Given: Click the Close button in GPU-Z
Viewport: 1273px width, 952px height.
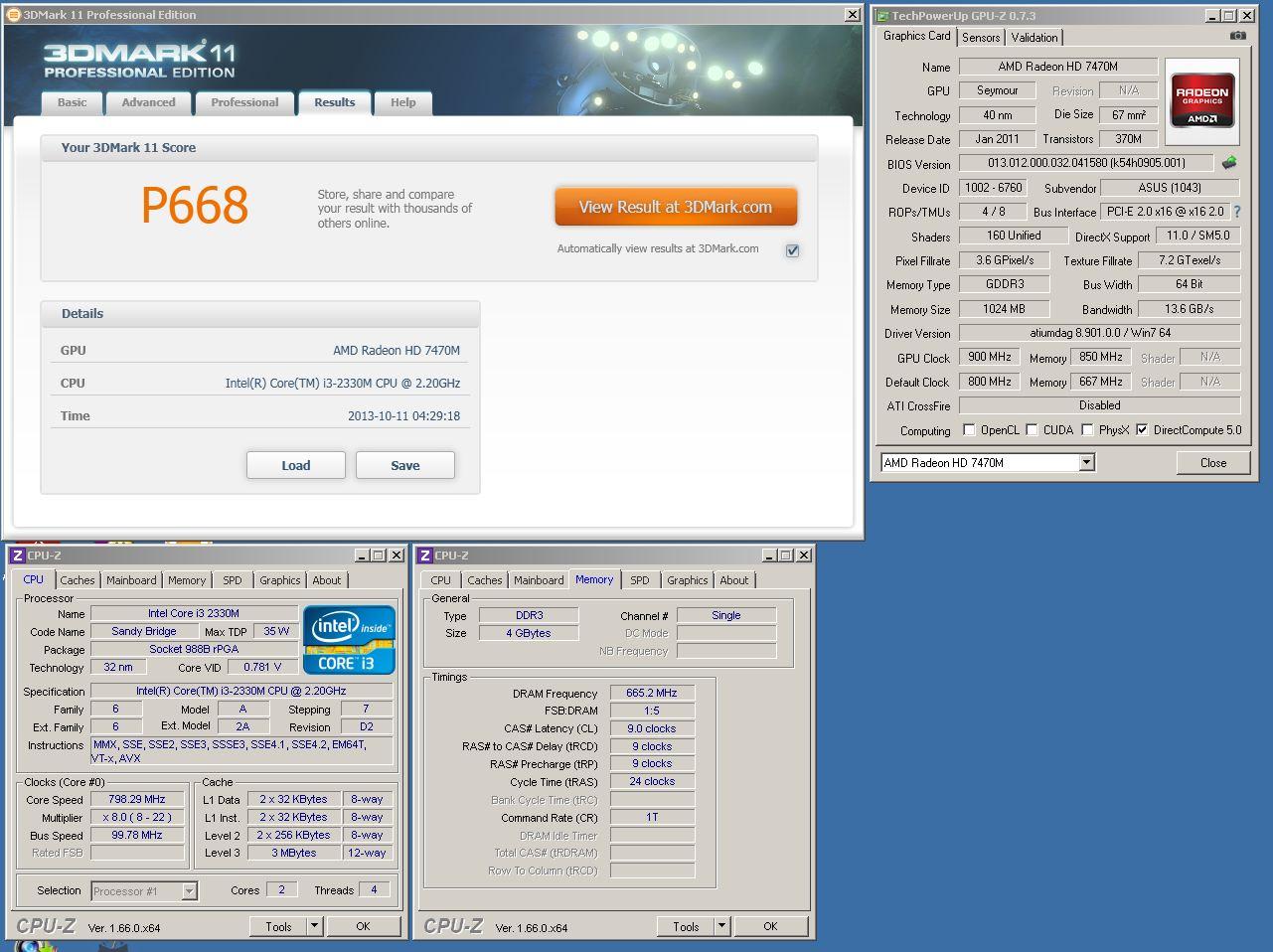Looking at the screenshot, I should (1212, 462).
